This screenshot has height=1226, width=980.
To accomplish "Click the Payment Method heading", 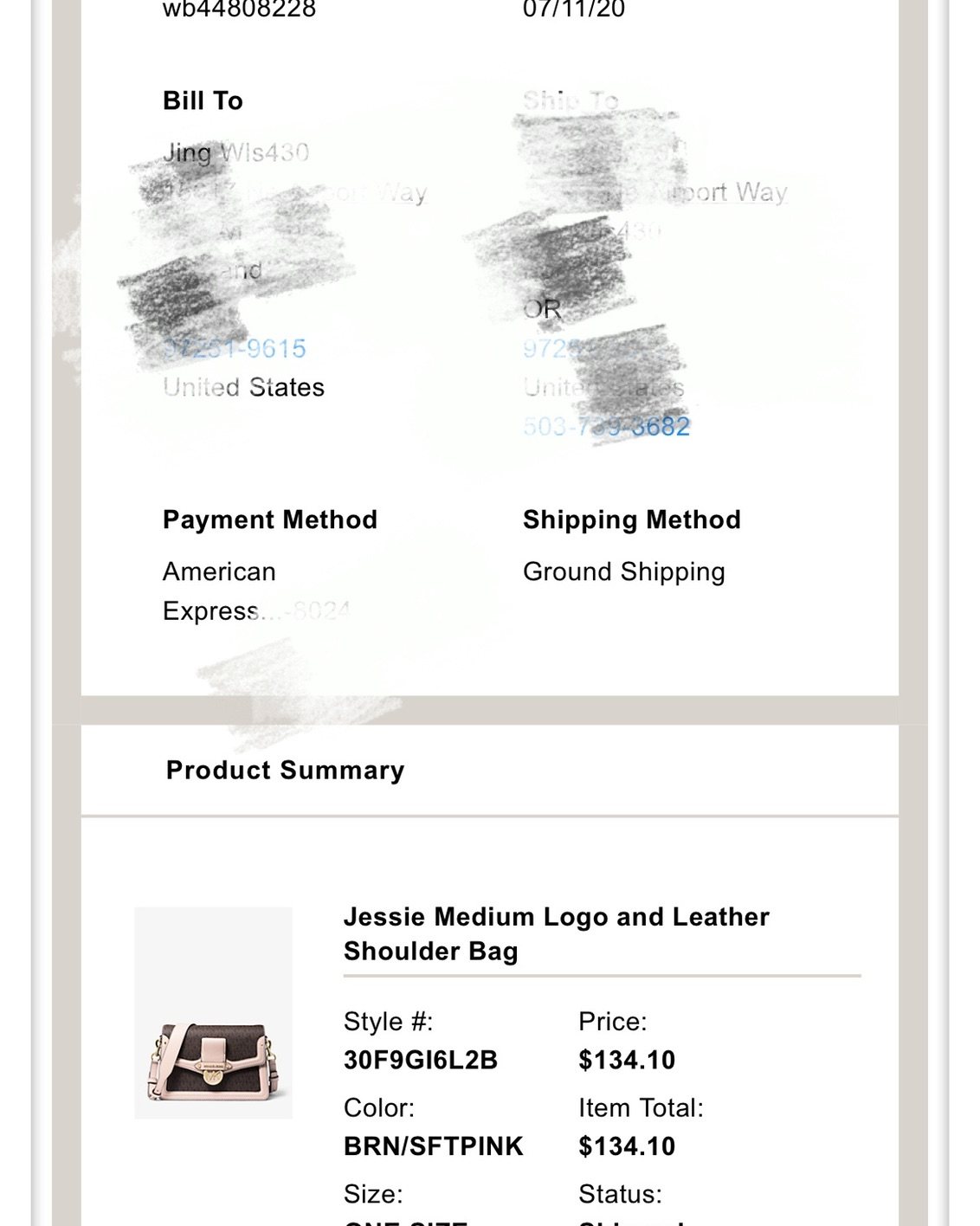I will 270,519.
